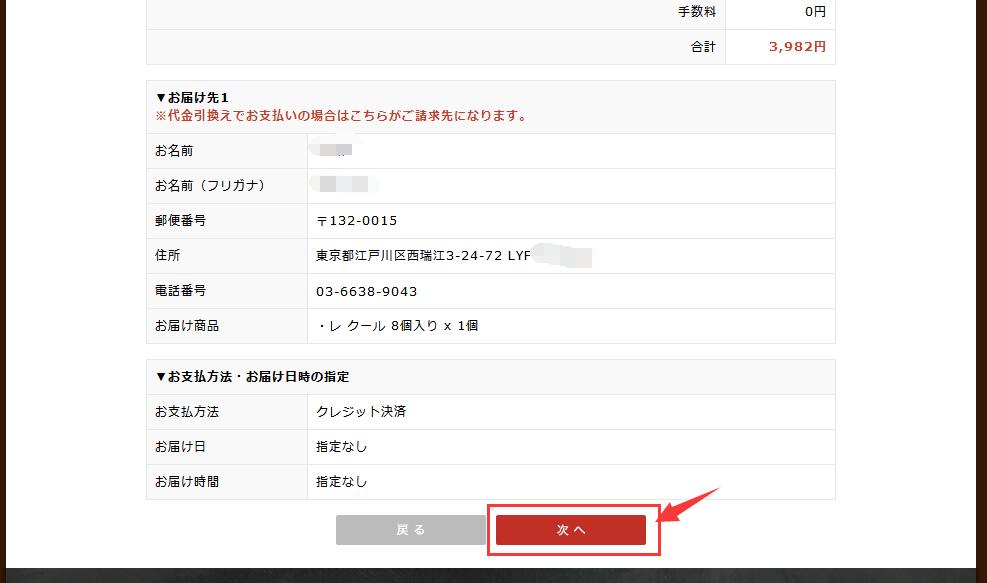The width and height of the screenshot is (987, 583).
Task: Click the お名前（フリガナ） label
Action: (210, 186)
